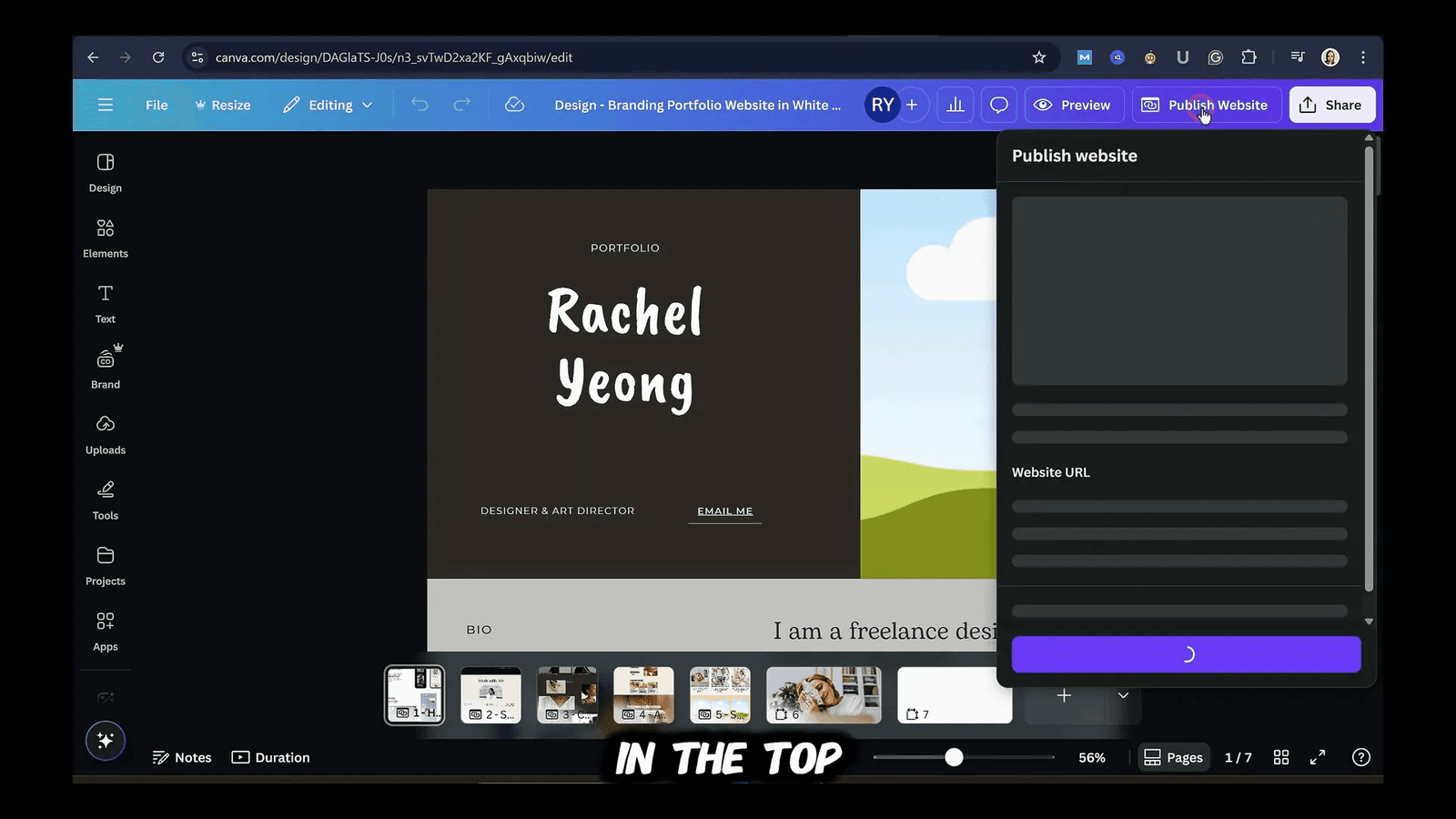
Task: Undo the last action
Action: (420, 105)
